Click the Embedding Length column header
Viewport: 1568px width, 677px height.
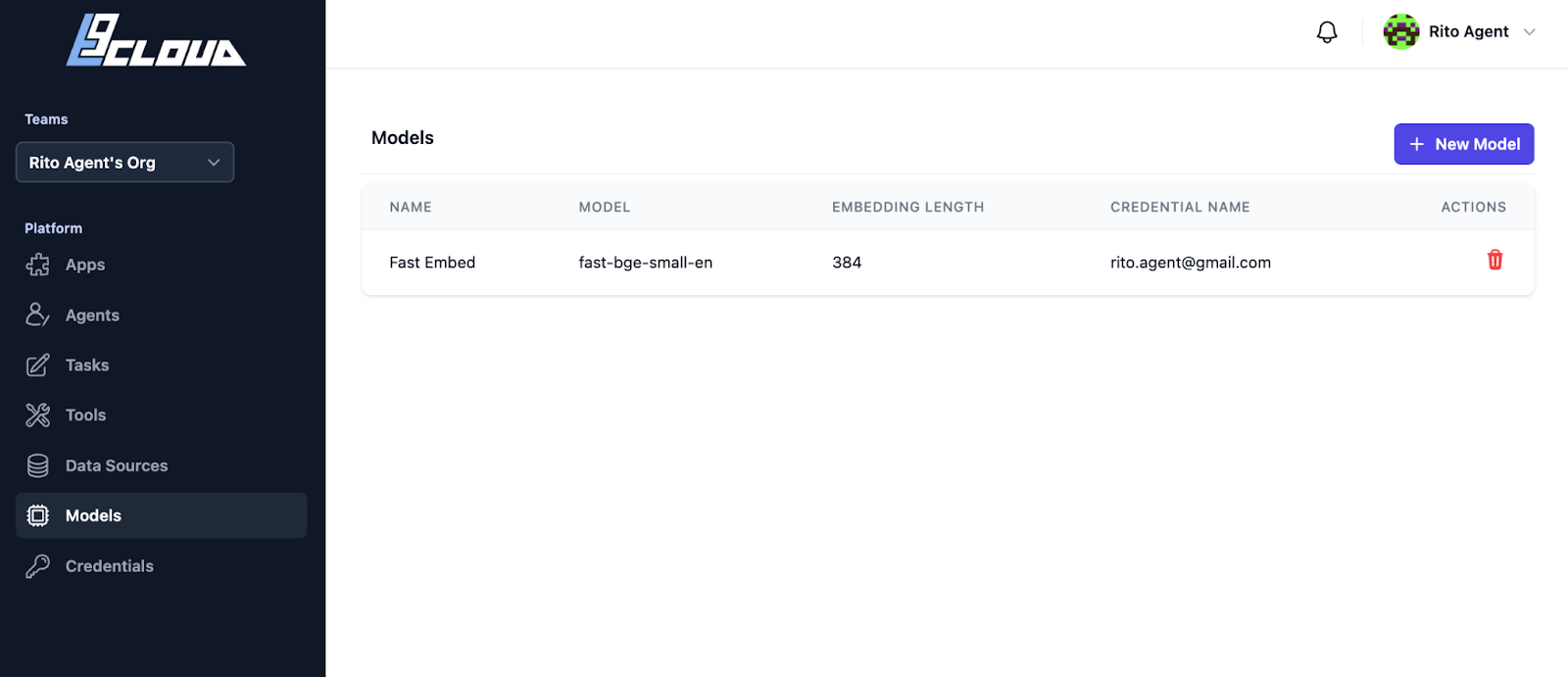coord(907,207)
